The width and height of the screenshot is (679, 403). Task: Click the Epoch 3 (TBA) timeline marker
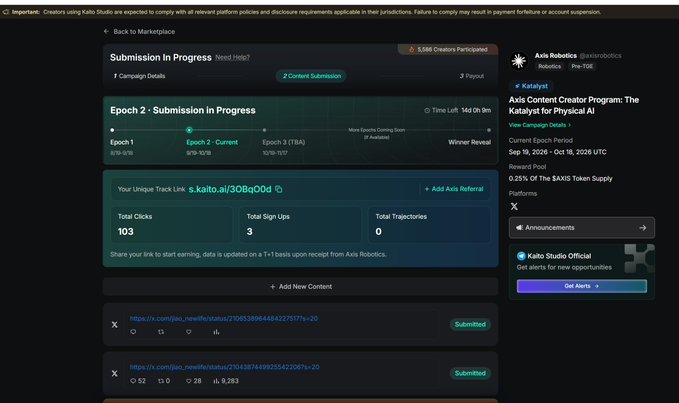point(264,130)
